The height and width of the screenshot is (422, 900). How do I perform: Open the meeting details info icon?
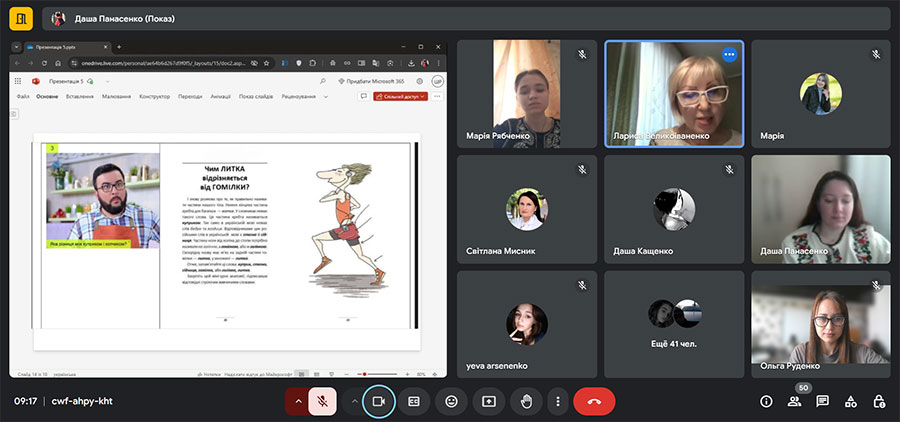[766, 401]
